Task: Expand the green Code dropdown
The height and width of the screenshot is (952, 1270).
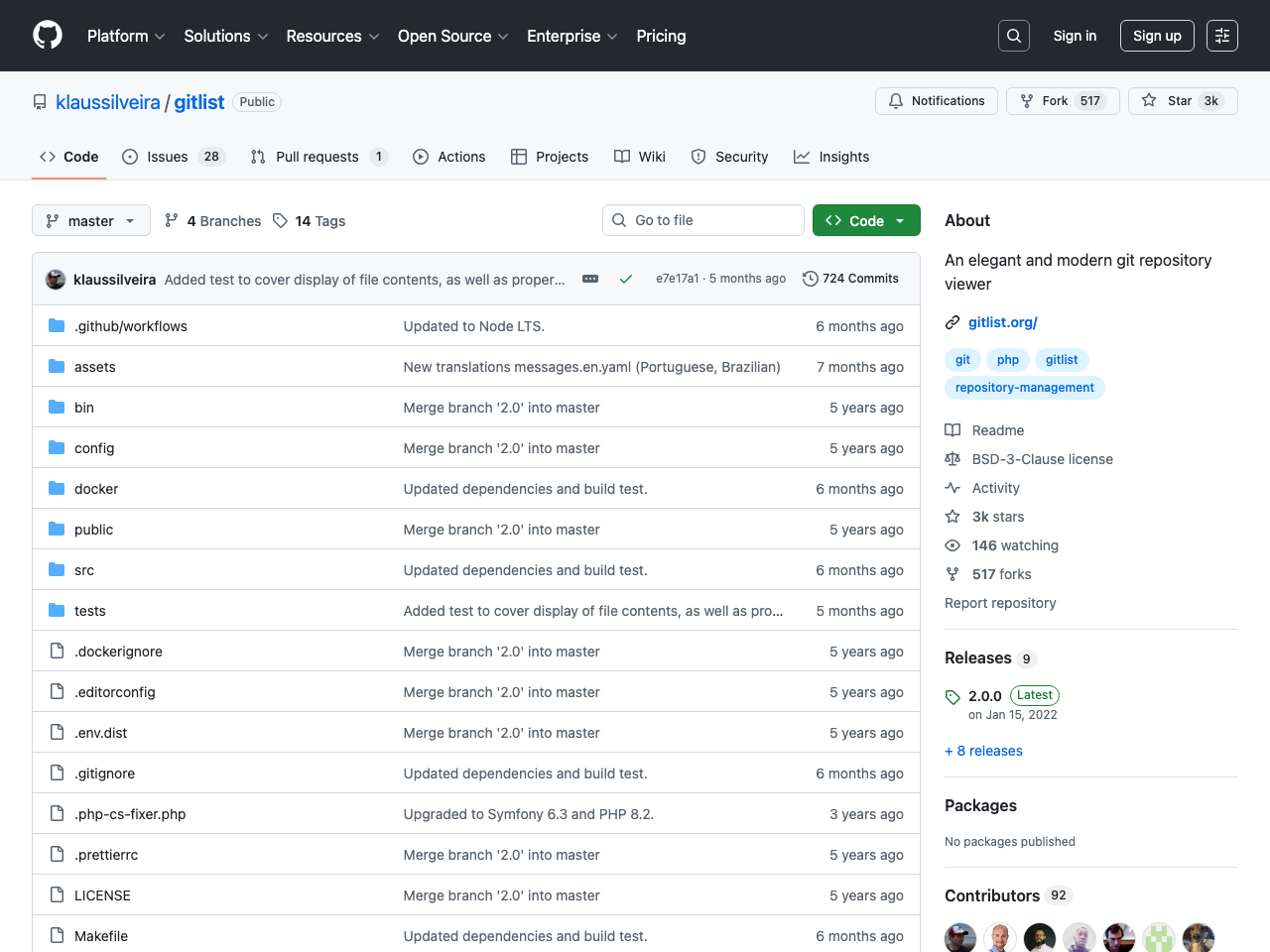Action: [865, 220]
